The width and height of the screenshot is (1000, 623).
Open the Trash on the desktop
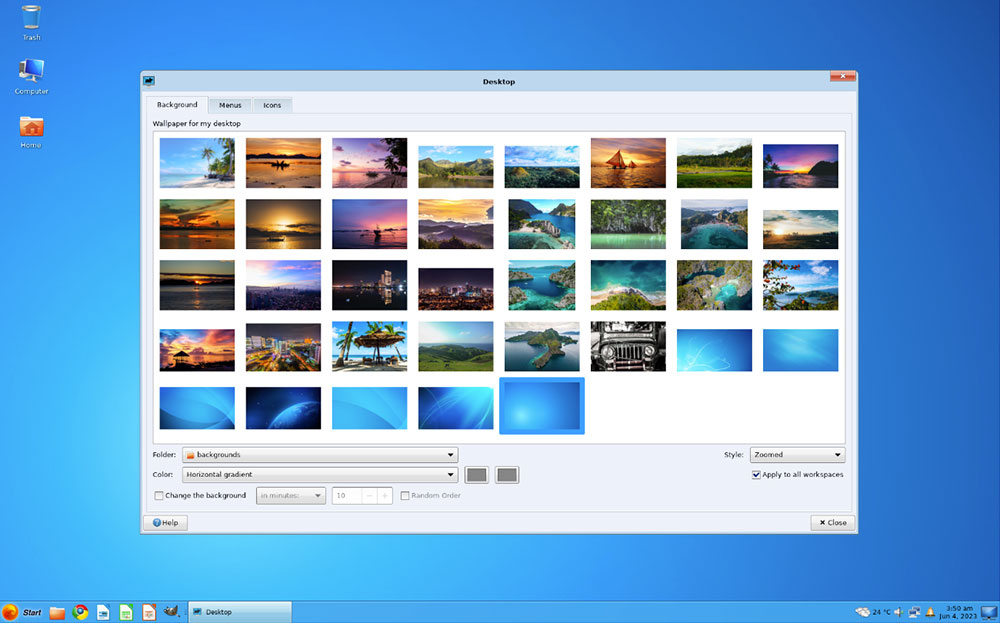point(30,20)
